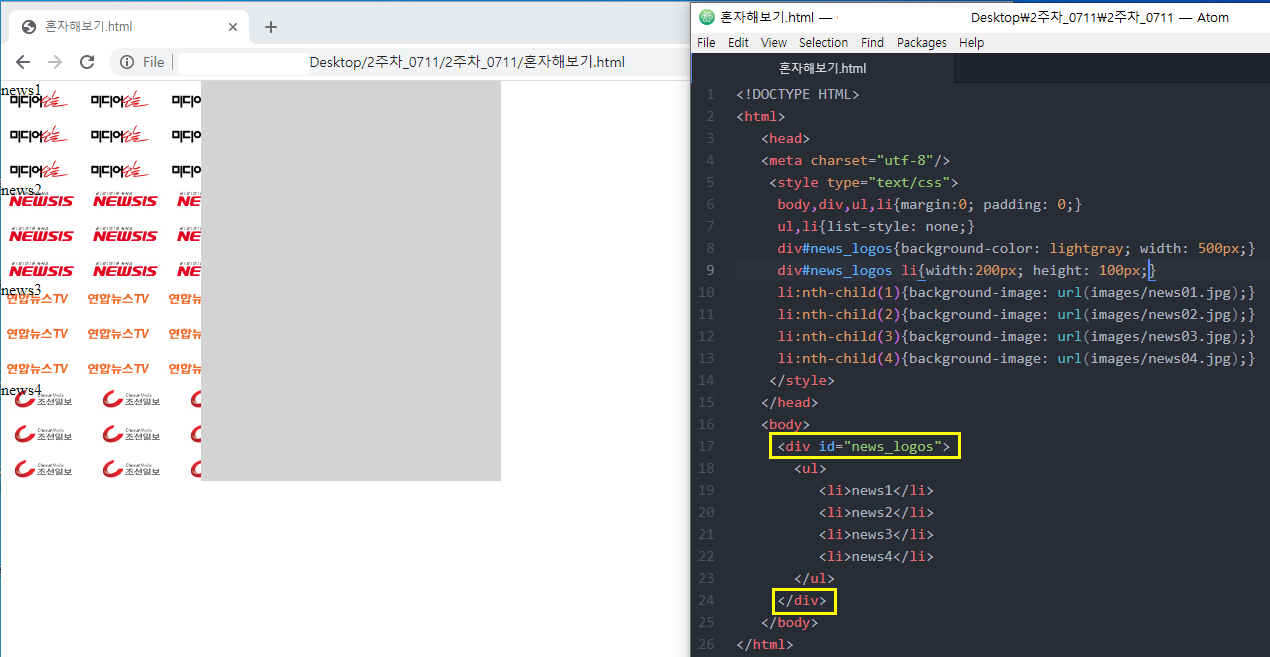Screen dimensions: 1270x657
Task: Click the closing </style> tag line
Action: coord(801,380)
